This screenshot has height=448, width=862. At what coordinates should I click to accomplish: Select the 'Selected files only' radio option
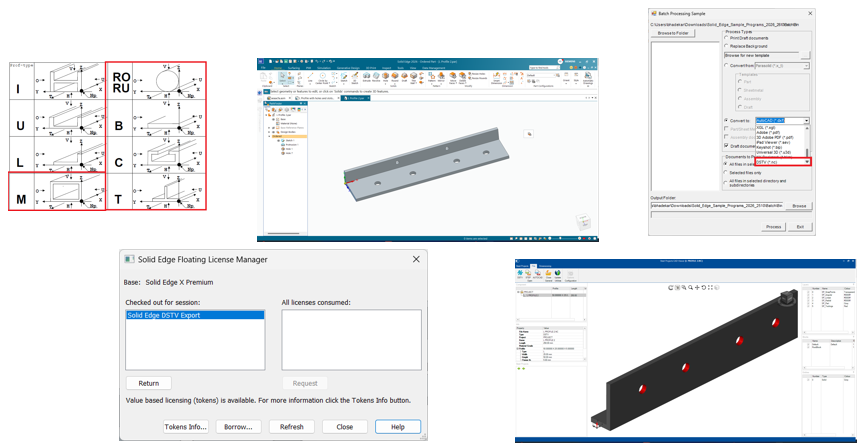pyautogui.click(x=727, y=172)
